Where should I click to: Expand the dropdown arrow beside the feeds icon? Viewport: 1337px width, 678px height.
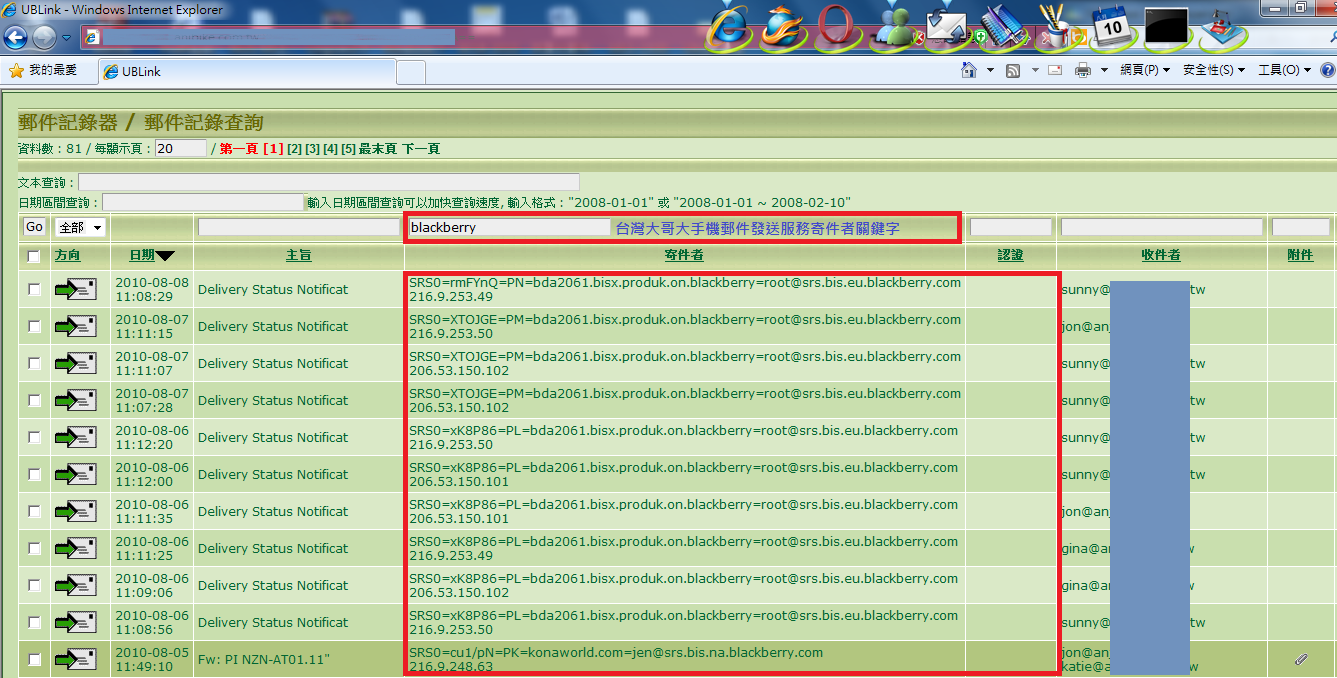pos(1033,71)
